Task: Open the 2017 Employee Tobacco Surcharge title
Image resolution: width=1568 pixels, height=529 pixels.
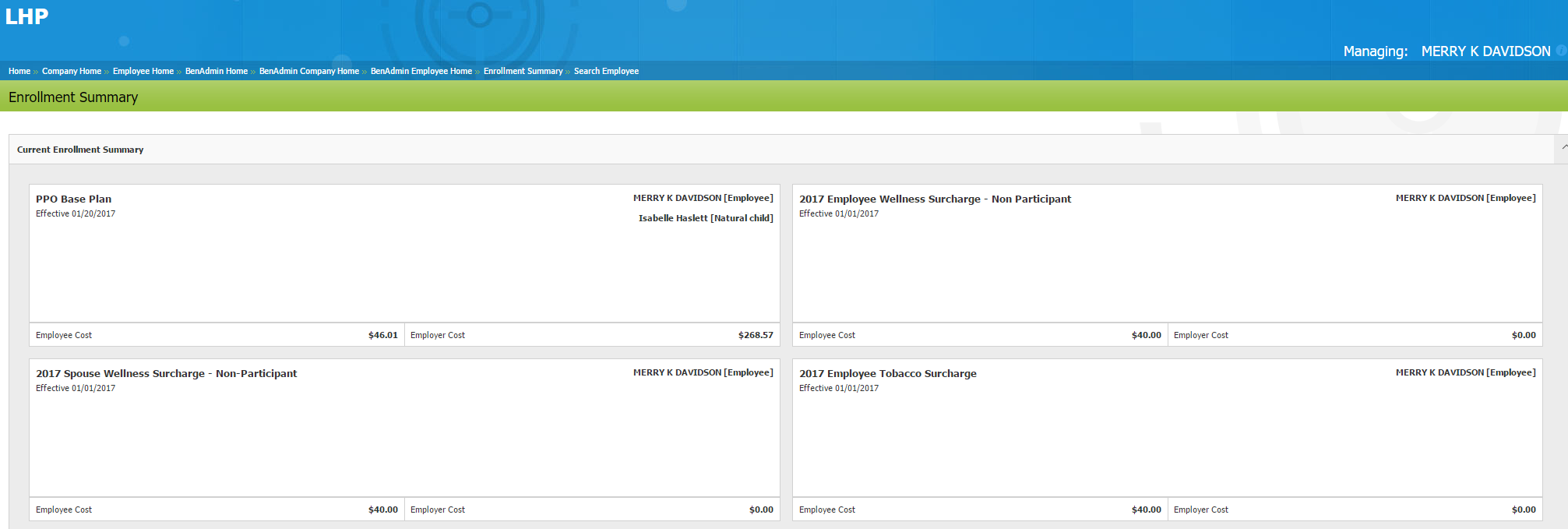Action: [x=887, y=374]
